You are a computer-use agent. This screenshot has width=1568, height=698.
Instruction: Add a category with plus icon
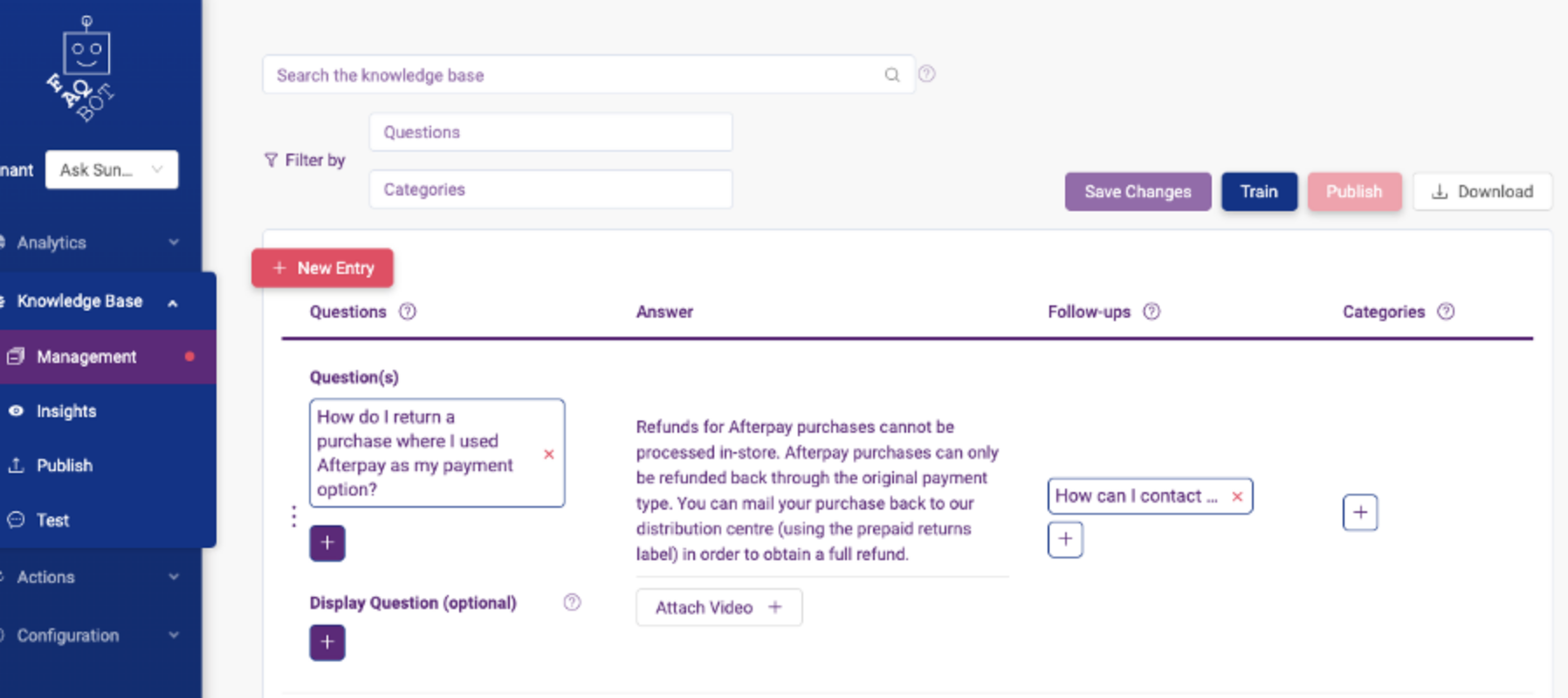[x=1360, y=512]
